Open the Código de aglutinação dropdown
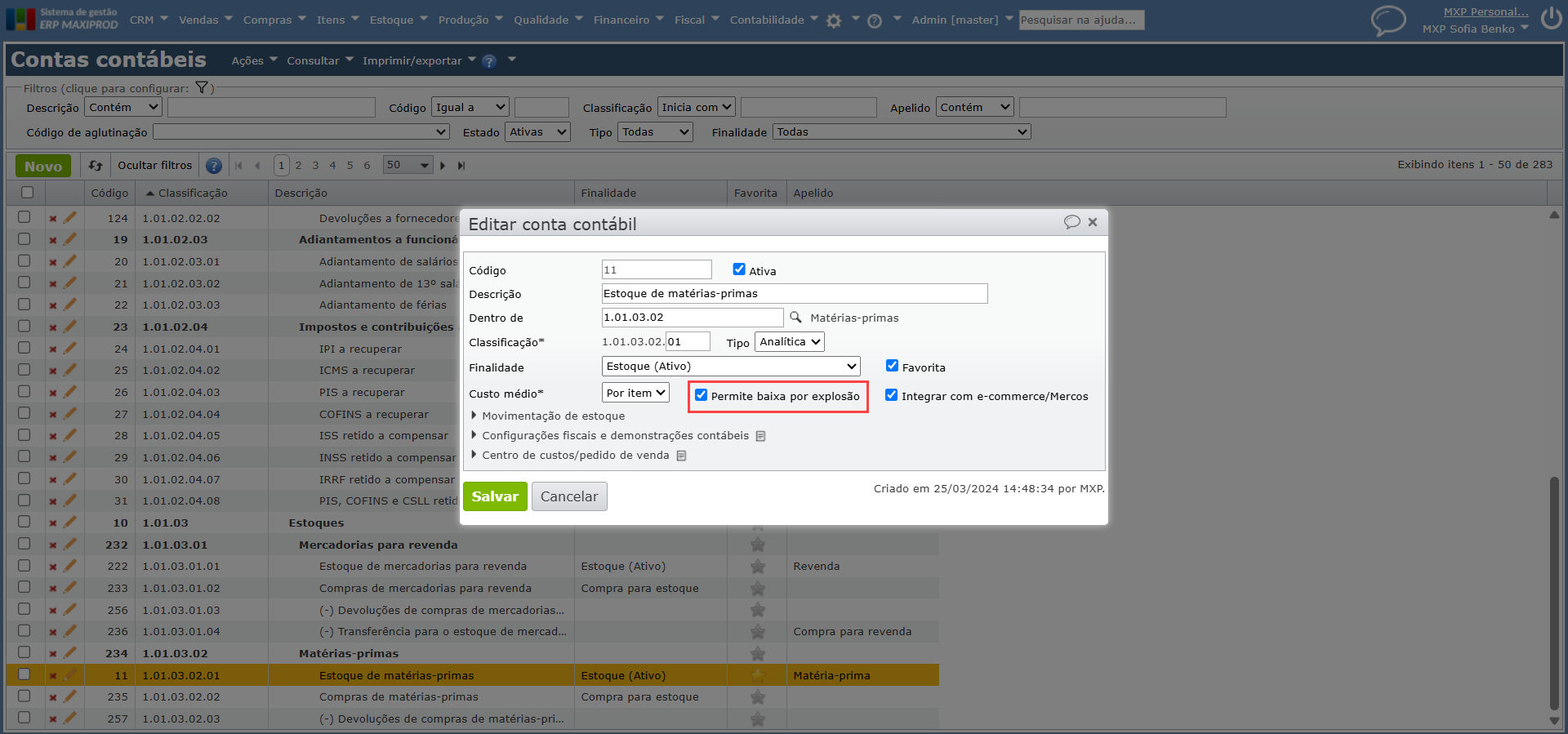 coord(301,132)
